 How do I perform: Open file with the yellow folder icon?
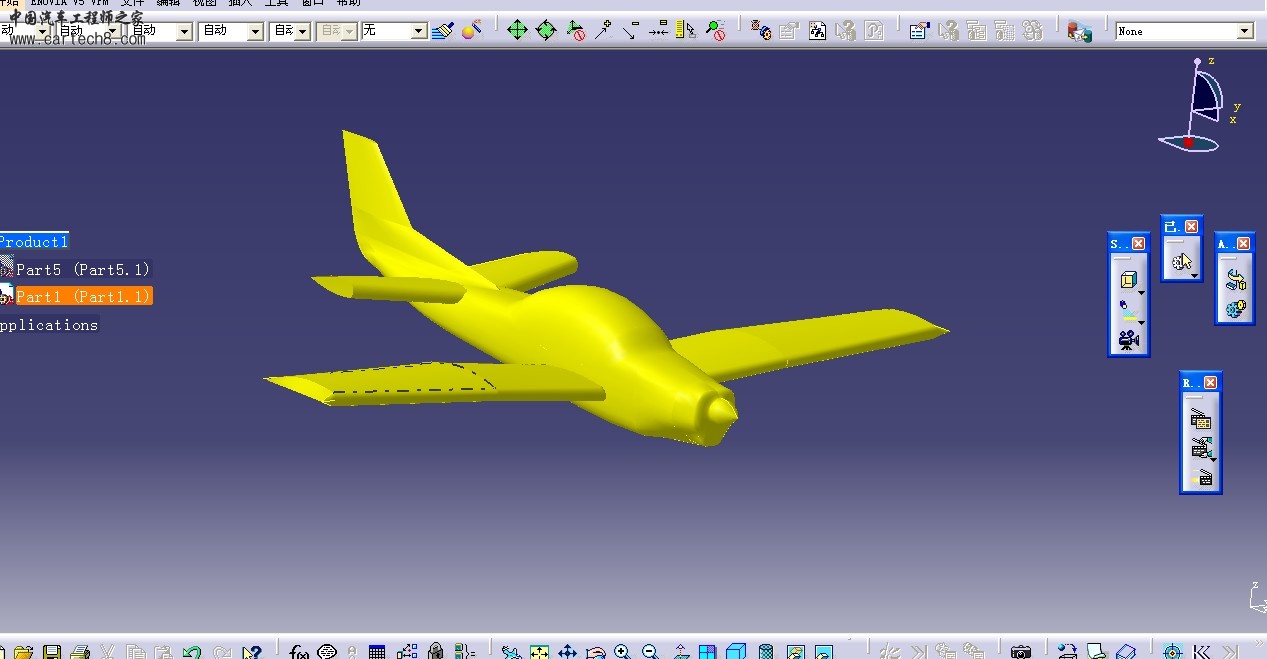click(x=23, y=652)
